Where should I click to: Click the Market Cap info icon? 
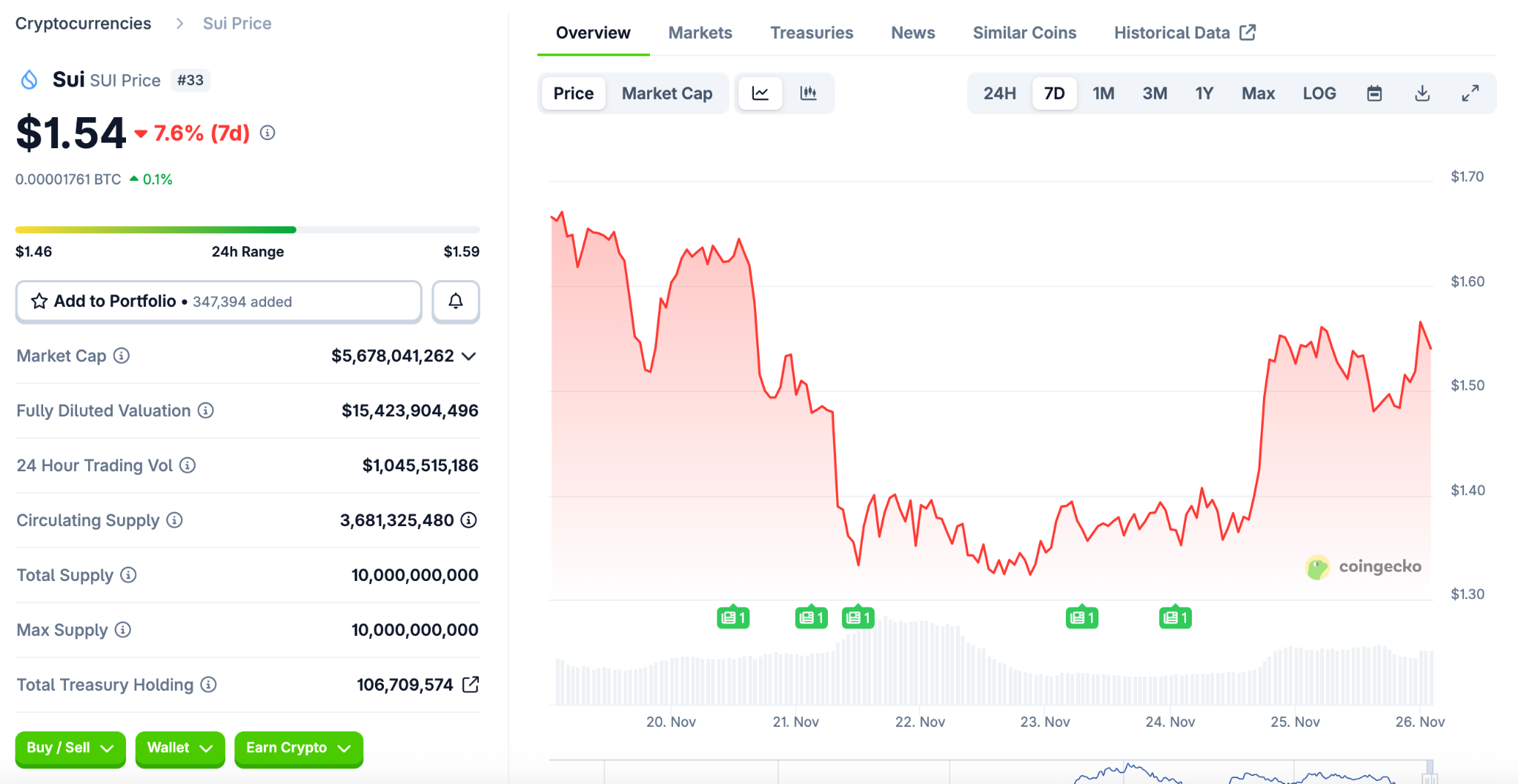click(x=122, y=356)
